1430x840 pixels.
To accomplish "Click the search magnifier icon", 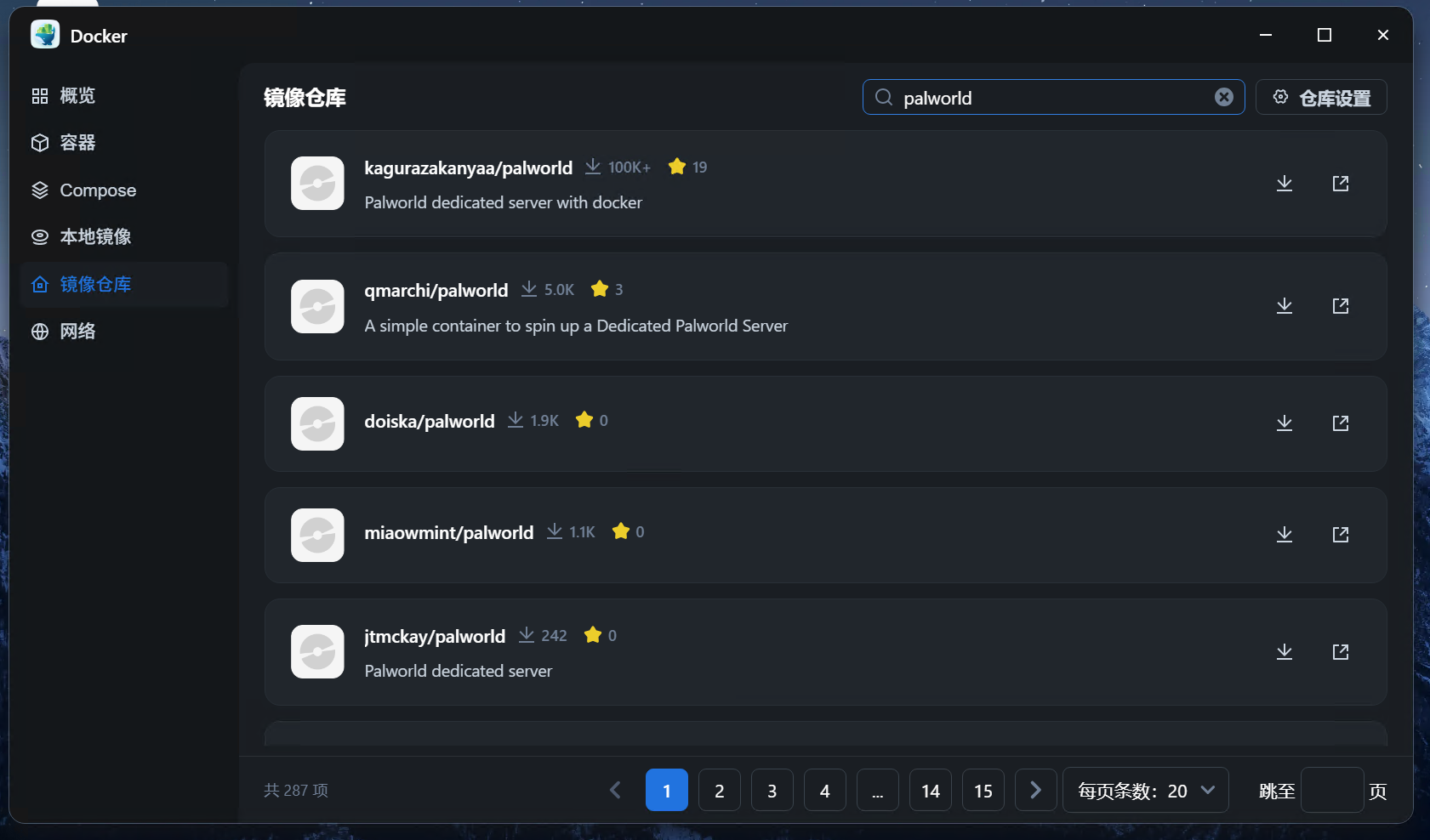I will tap(884, 97).
